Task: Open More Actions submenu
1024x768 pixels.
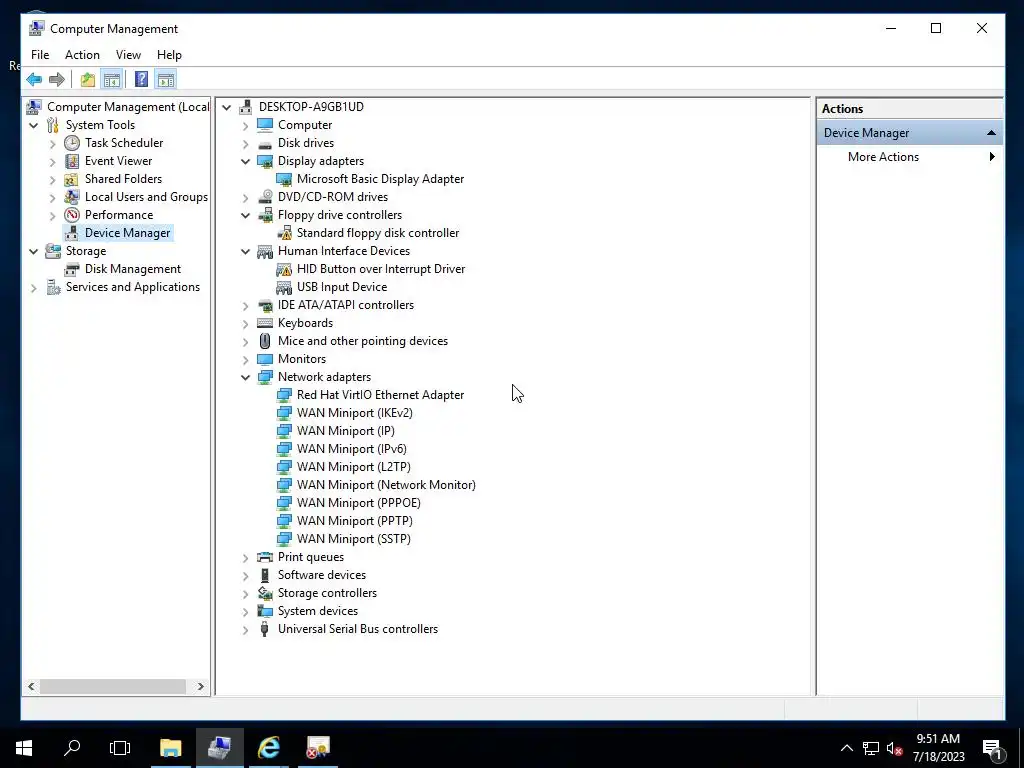Action: click(x=910, y=157)
